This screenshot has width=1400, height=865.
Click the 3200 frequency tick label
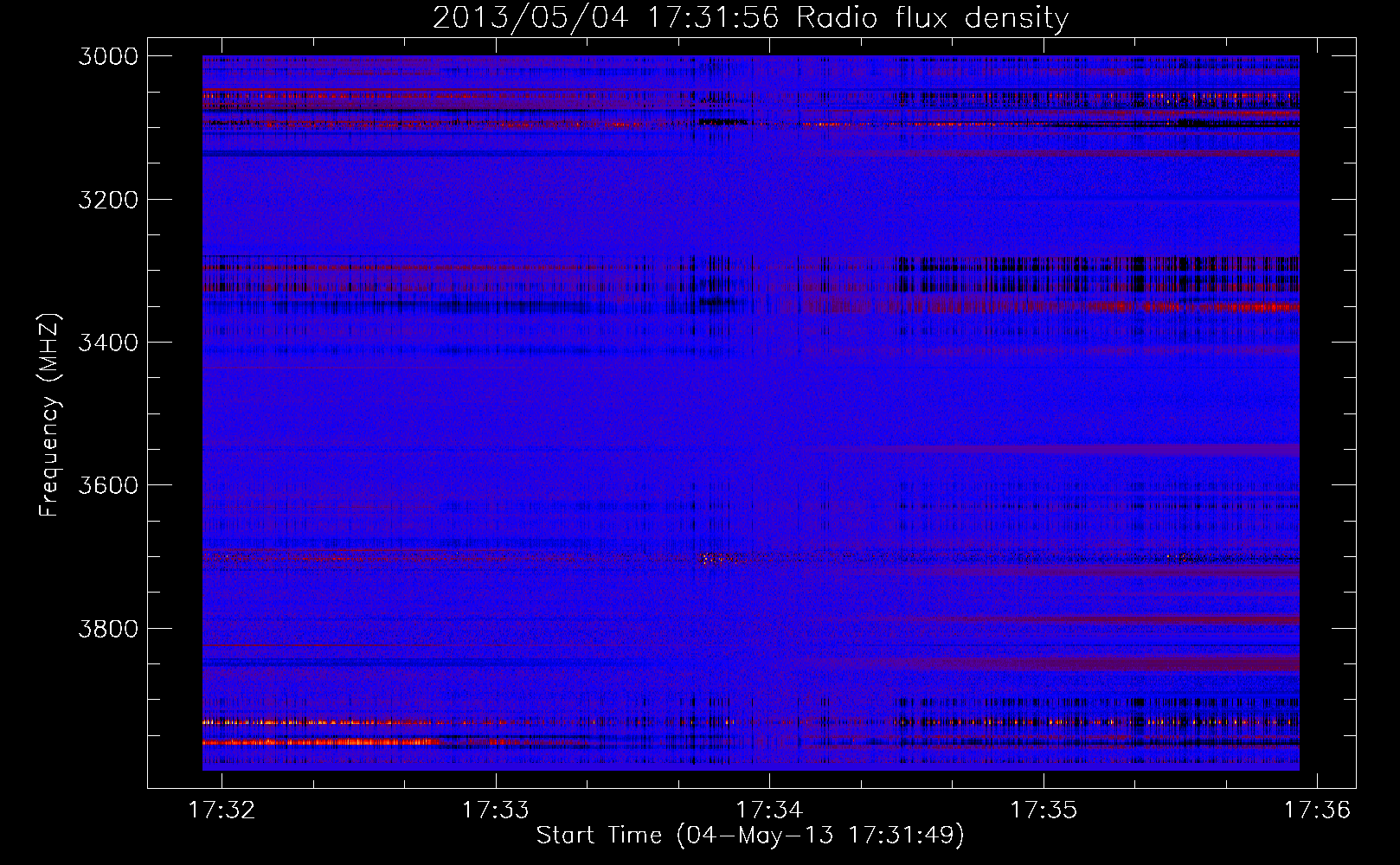(108, 200)
